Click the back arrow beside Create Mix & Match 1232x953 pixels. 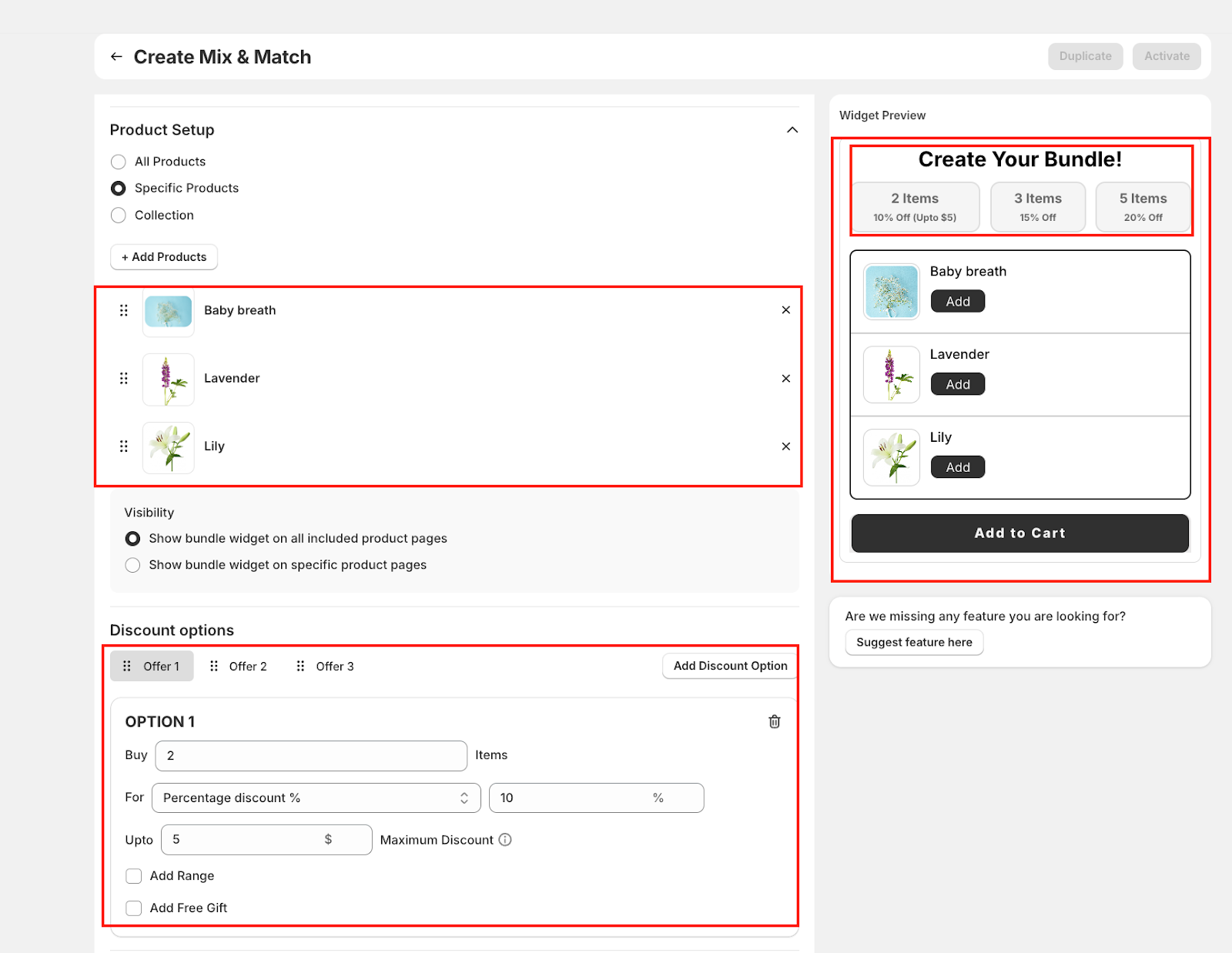(116, 57)
